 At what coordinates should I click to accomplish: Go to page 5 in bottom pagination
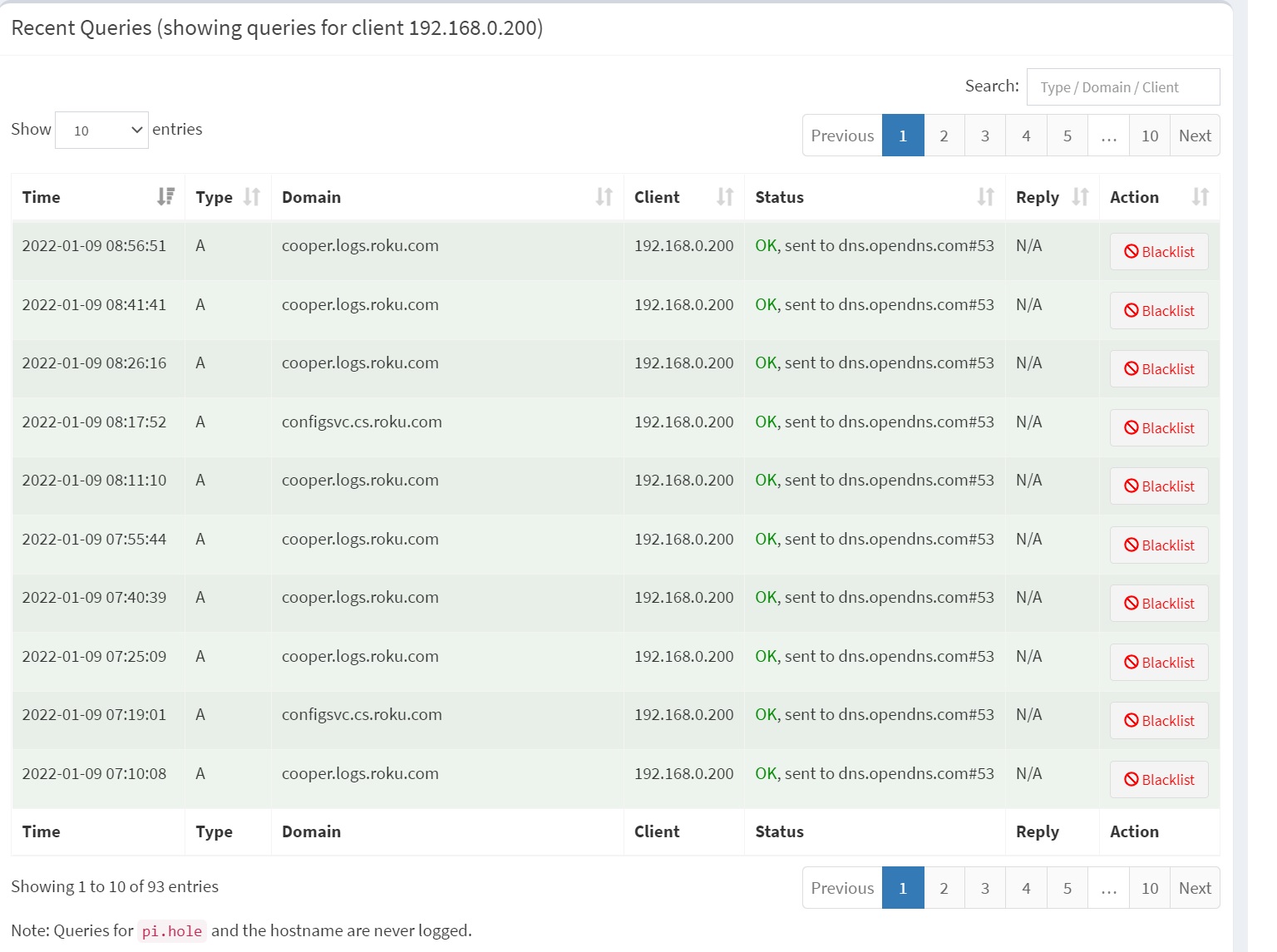pos(1067,888)
